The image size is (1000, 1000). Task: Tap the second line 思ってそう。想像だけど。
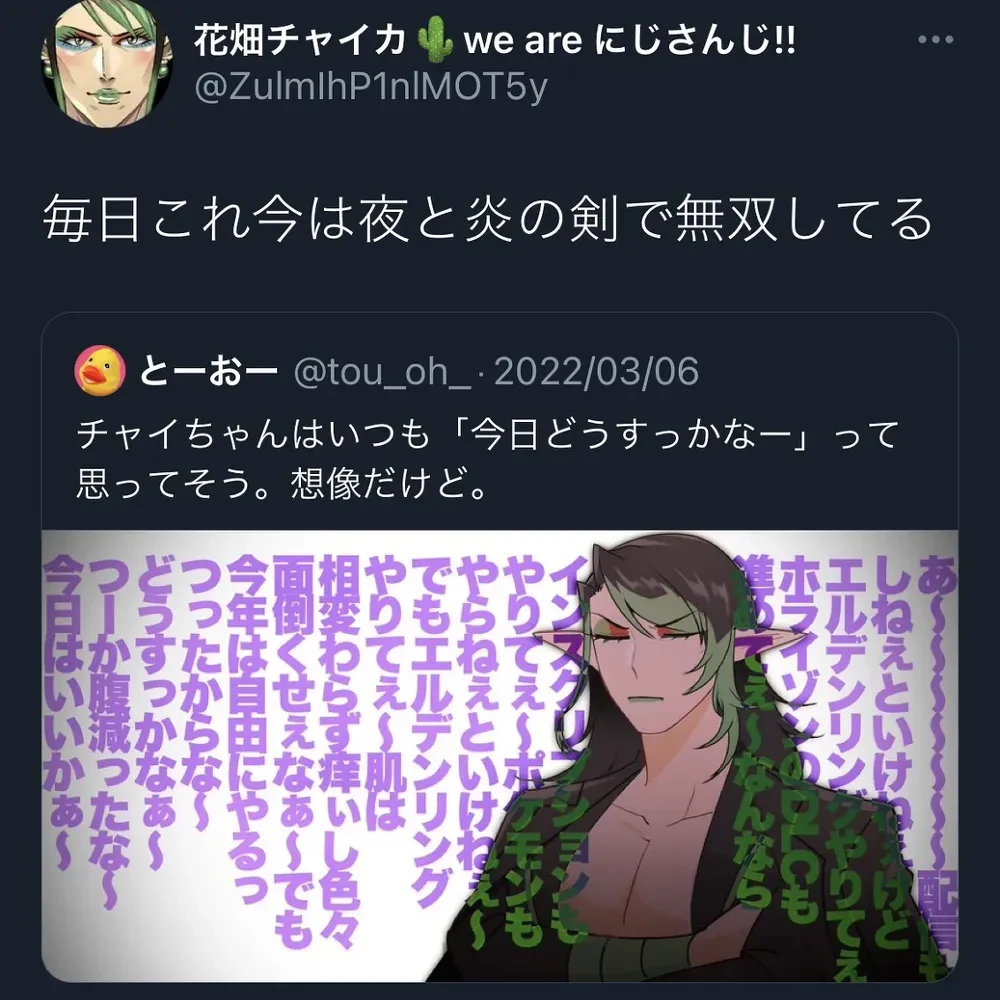coord(282,485)
